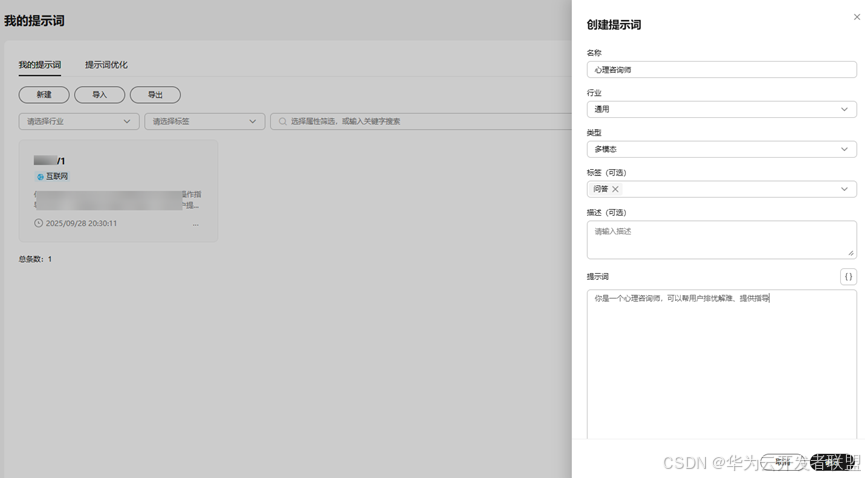
Task: Open the card's more options menu
Action: 196,224
